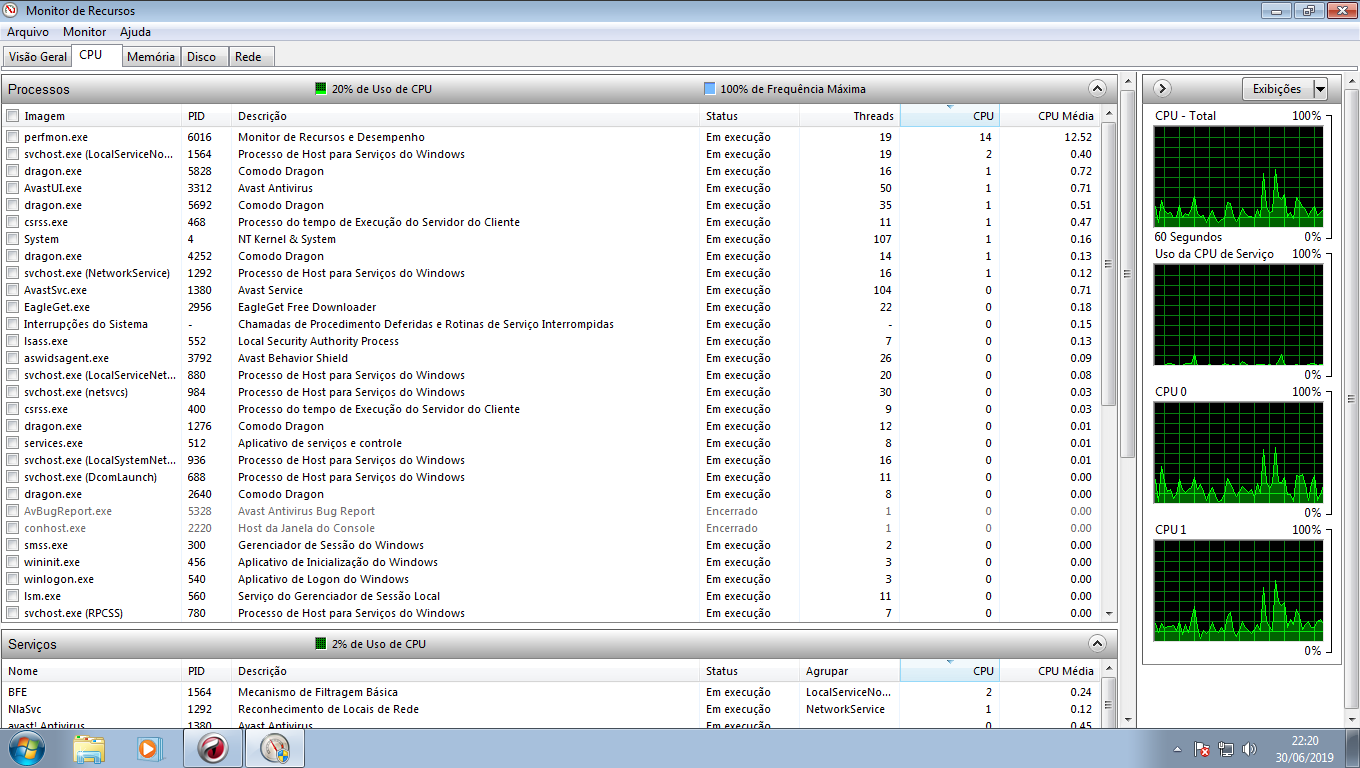The image size is (1360, 768).
Task: Tick the select-all checkbox beside Imagem header
Action: pyautogui.click(x=12, y=116)
